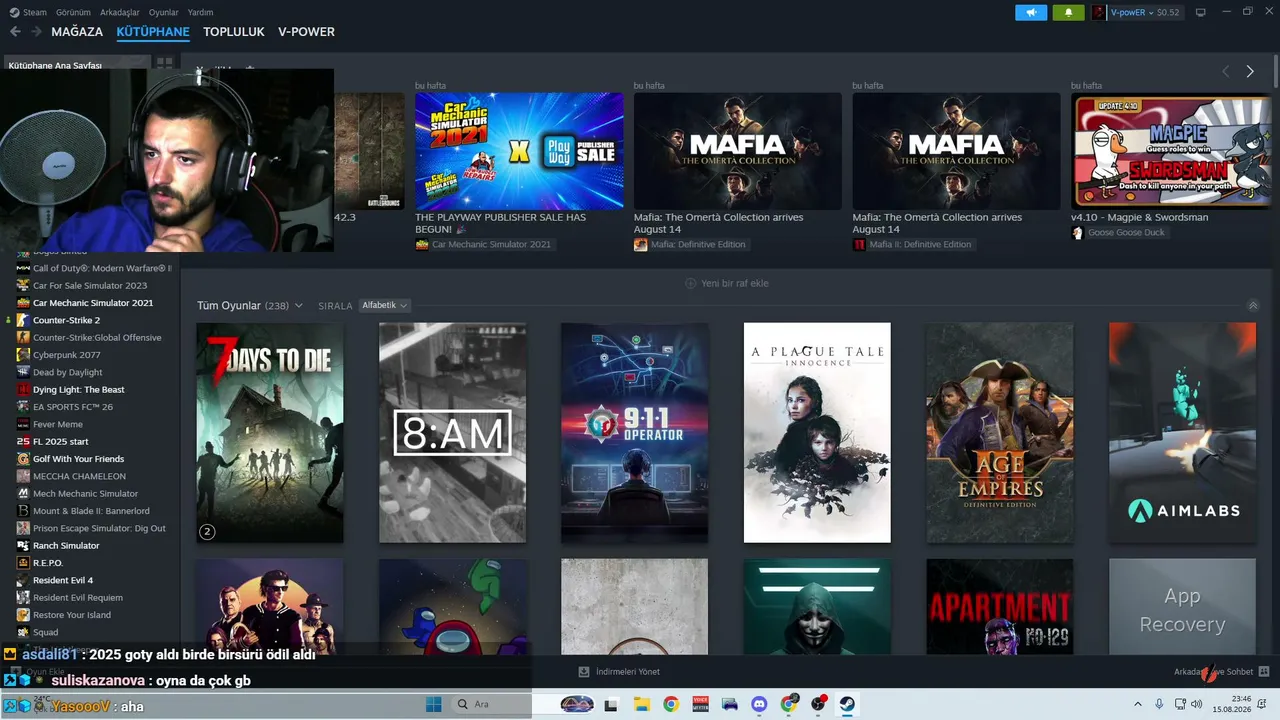Click the Dying Light: The Beast icon
The image size is (1280, 720).
23,389
